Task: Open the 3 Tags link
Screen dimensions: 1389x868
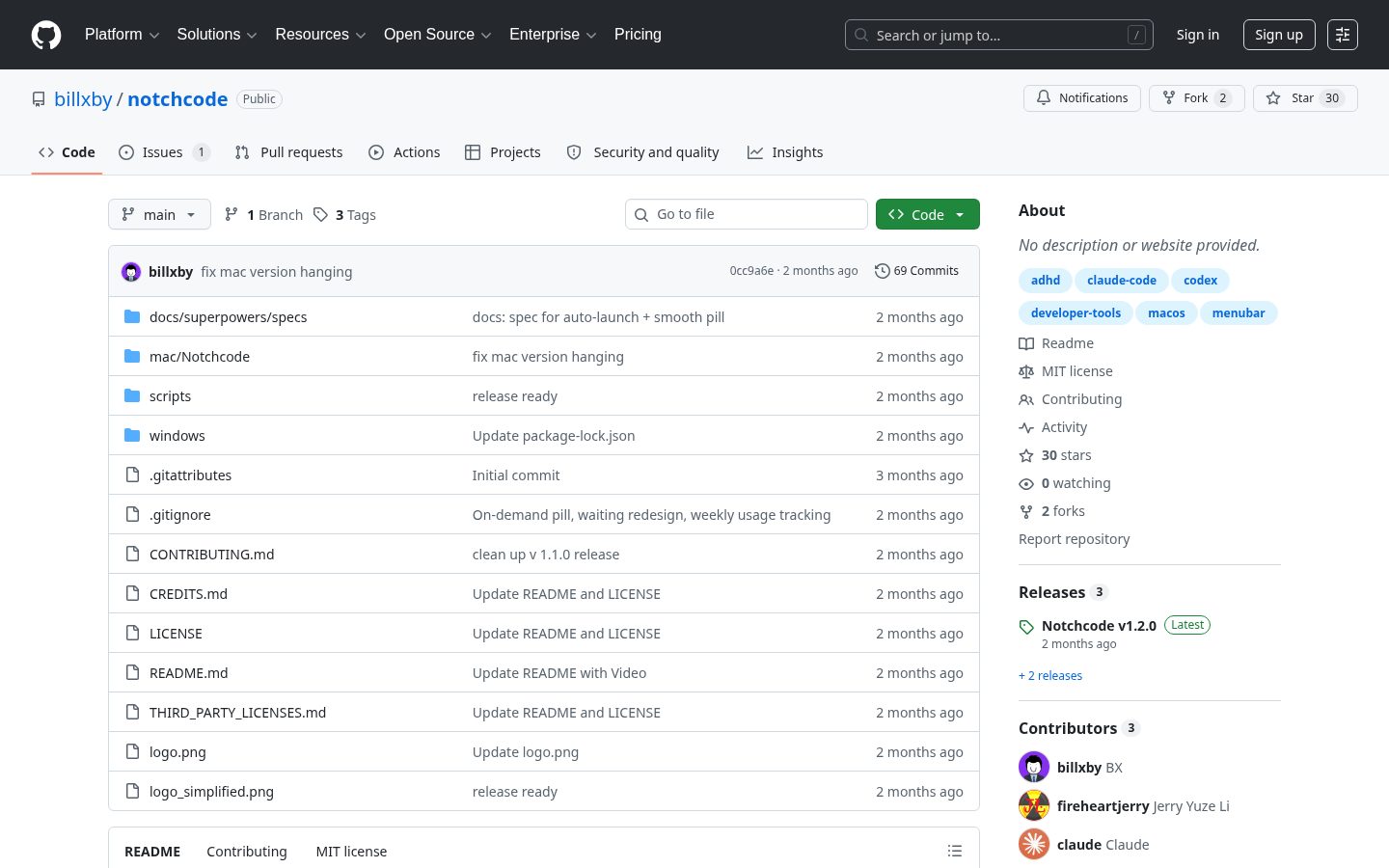Action: tap(345, 215)
